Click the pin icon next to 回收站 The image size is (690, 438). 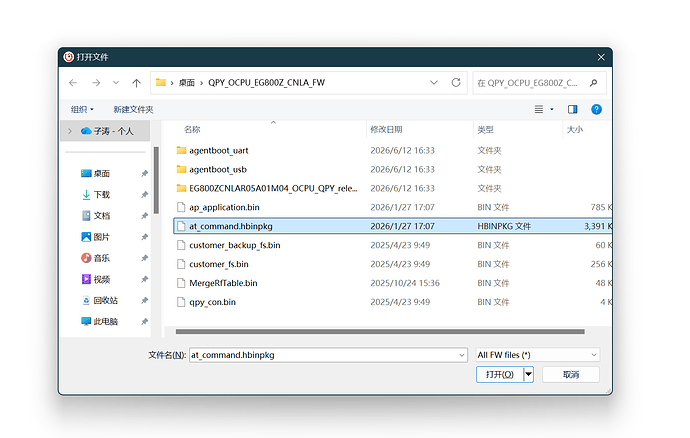144,300
